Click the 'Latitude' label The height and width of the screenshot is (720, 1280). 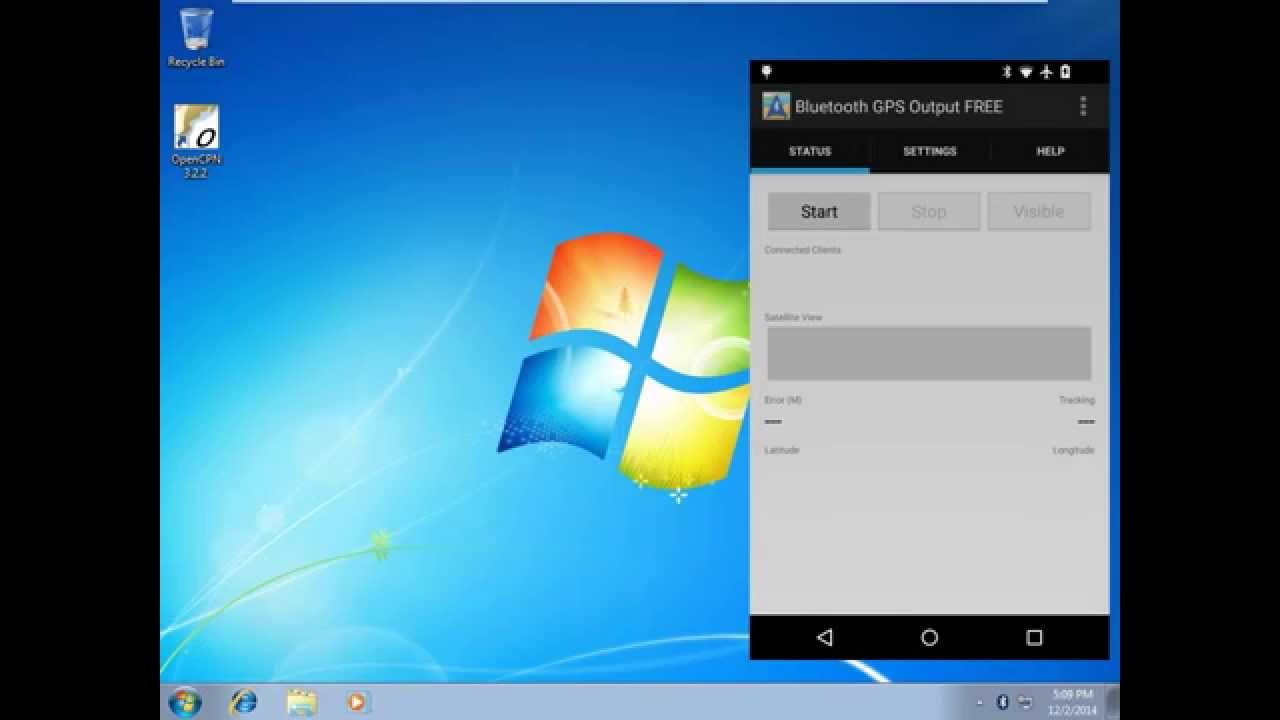[782, 450]
